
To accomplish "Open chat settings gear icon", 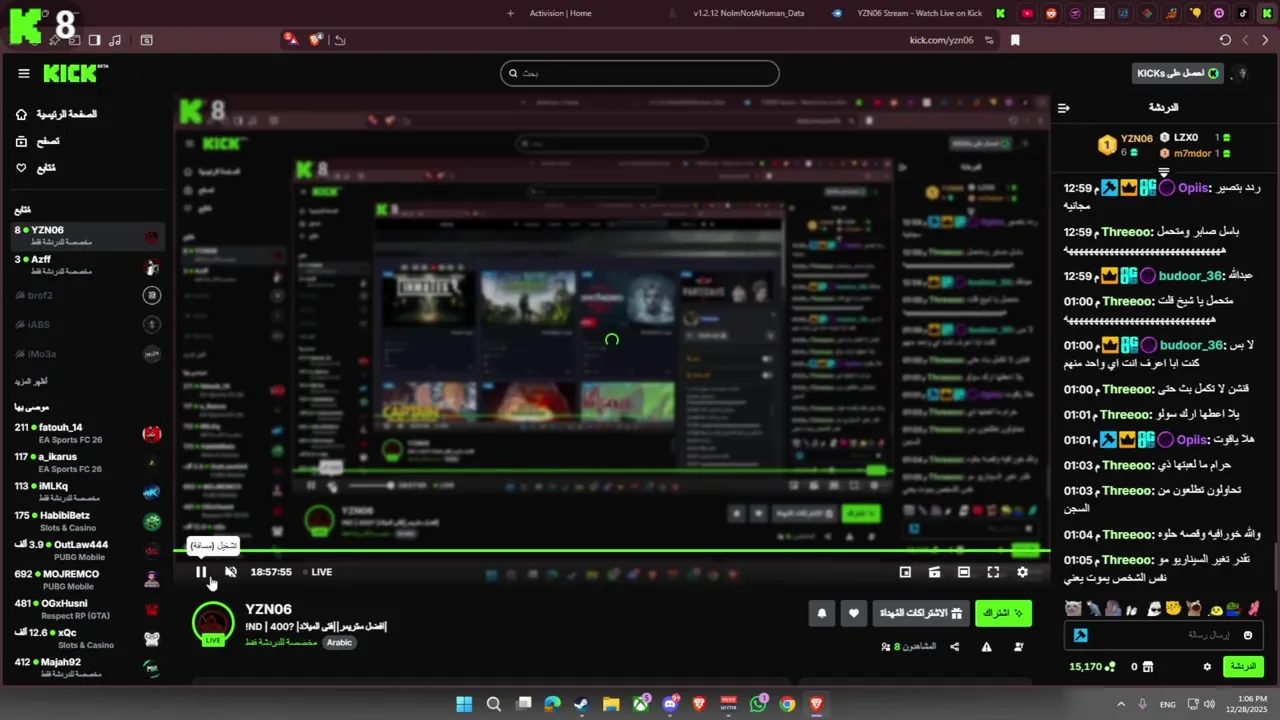I will 1207,667.
